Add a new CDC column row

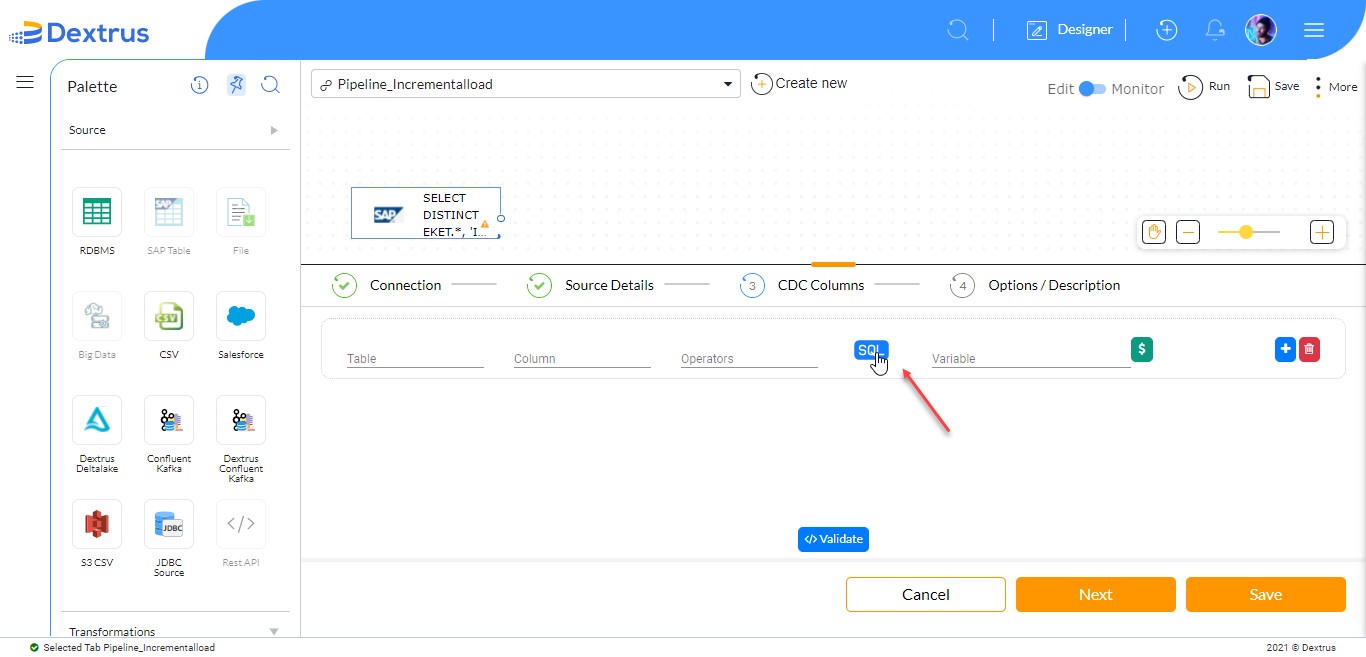(x=1285, y=349)
